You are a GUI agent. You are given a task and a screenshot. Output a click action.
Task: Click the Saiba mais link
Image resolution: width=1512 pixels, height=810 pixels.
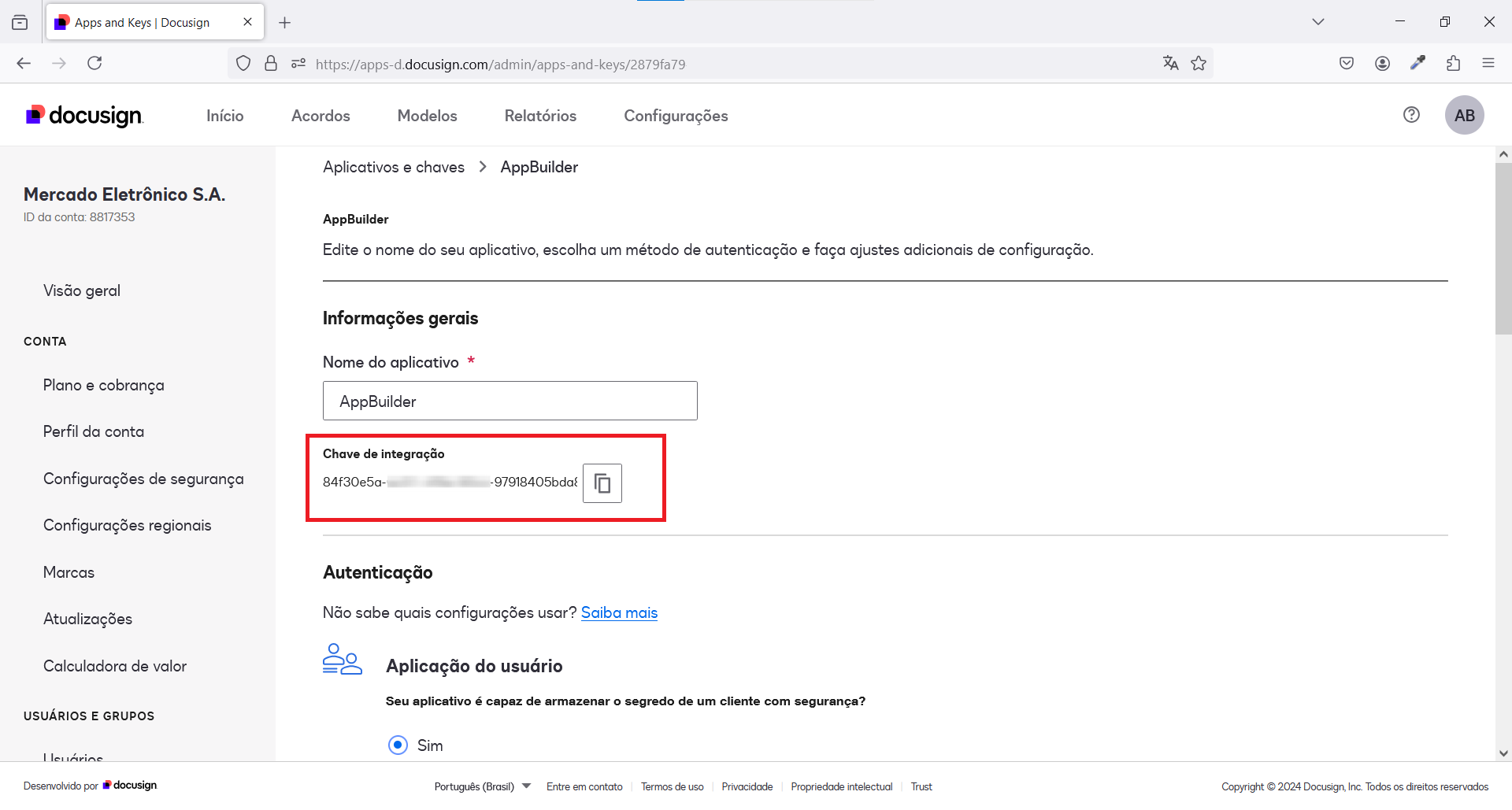click(x=619, y=612)
